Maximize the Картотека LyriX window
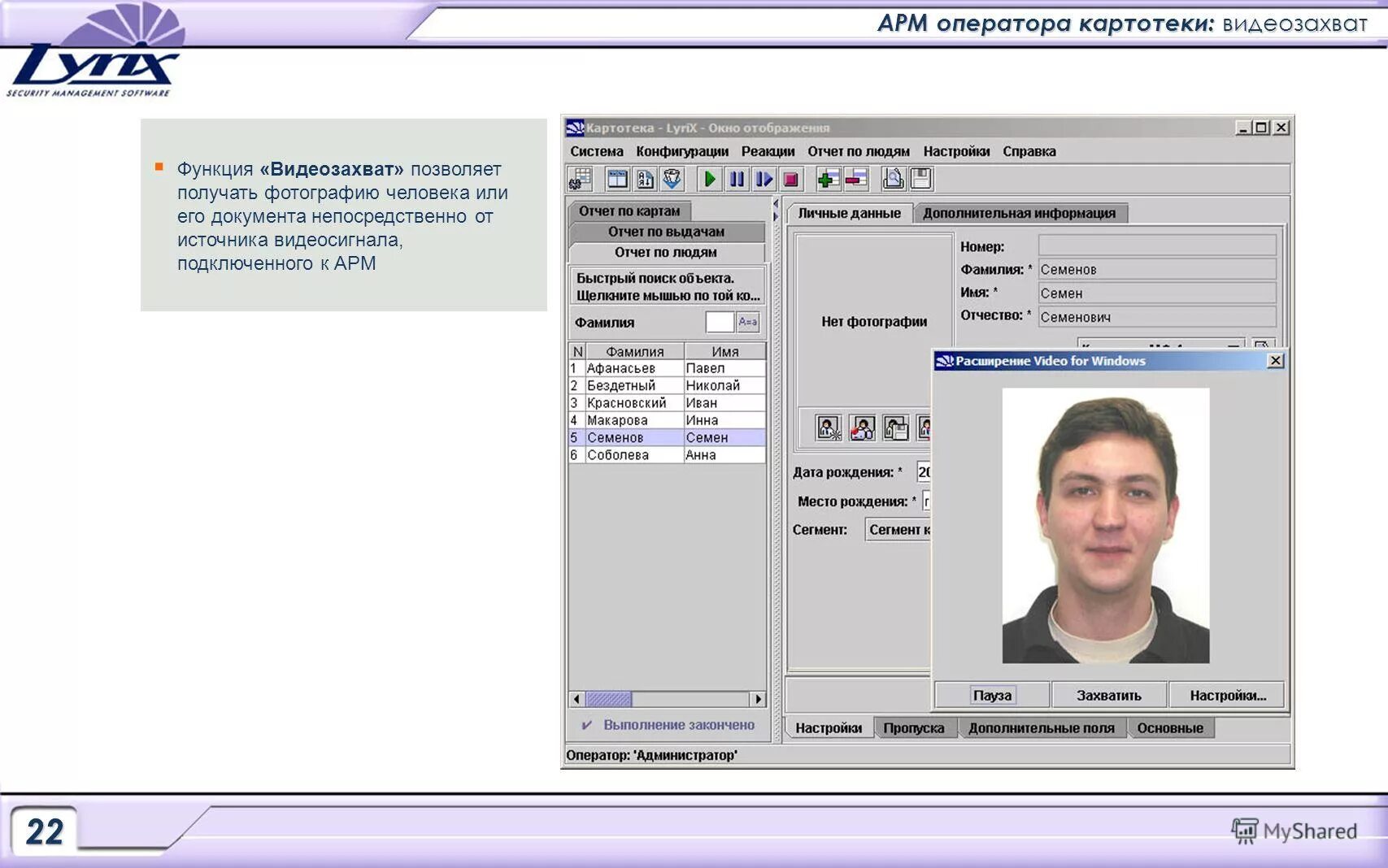1388x868 pixels. pos(1261,128)
